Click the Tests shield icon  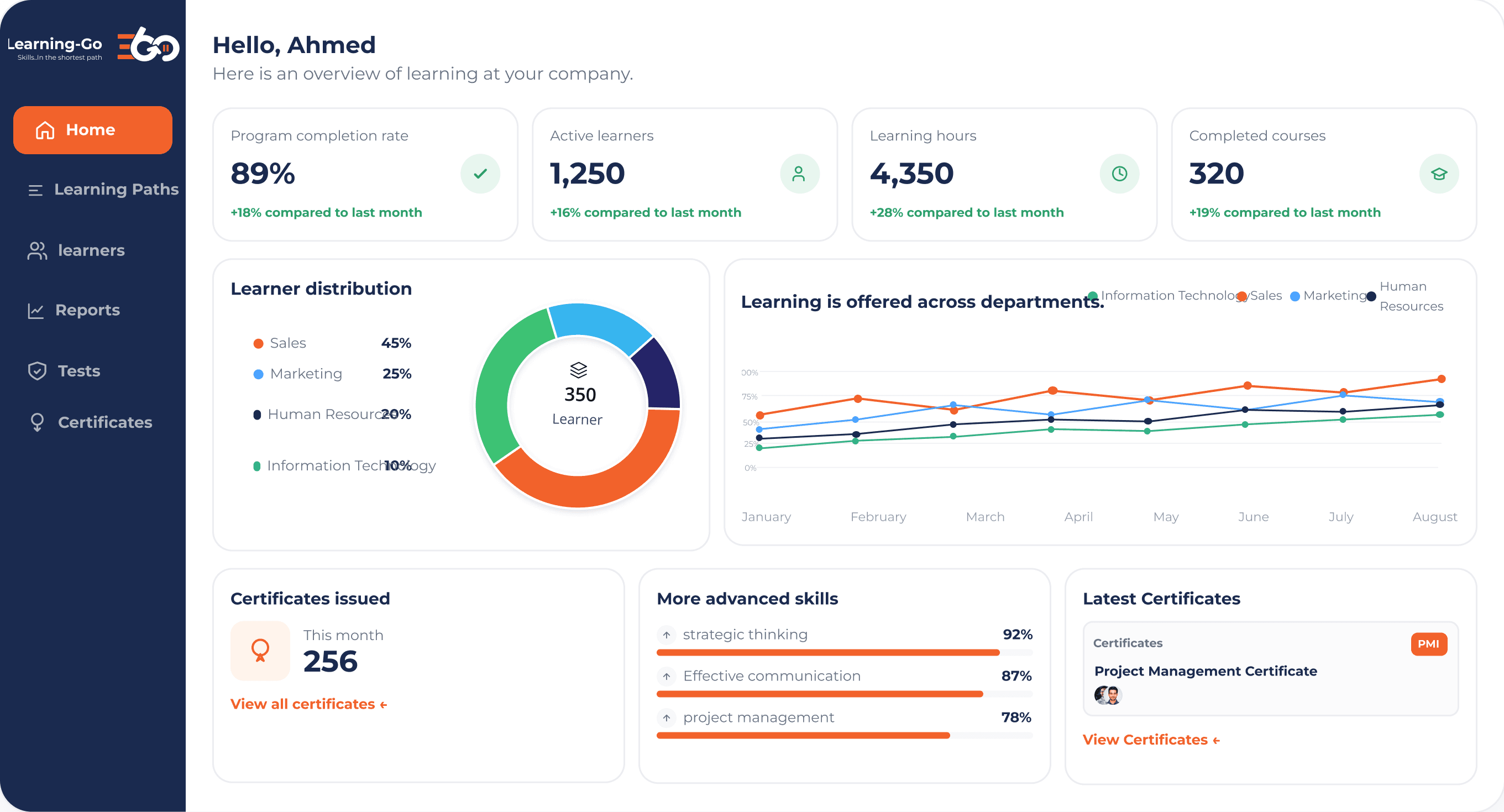click(38, 371)
